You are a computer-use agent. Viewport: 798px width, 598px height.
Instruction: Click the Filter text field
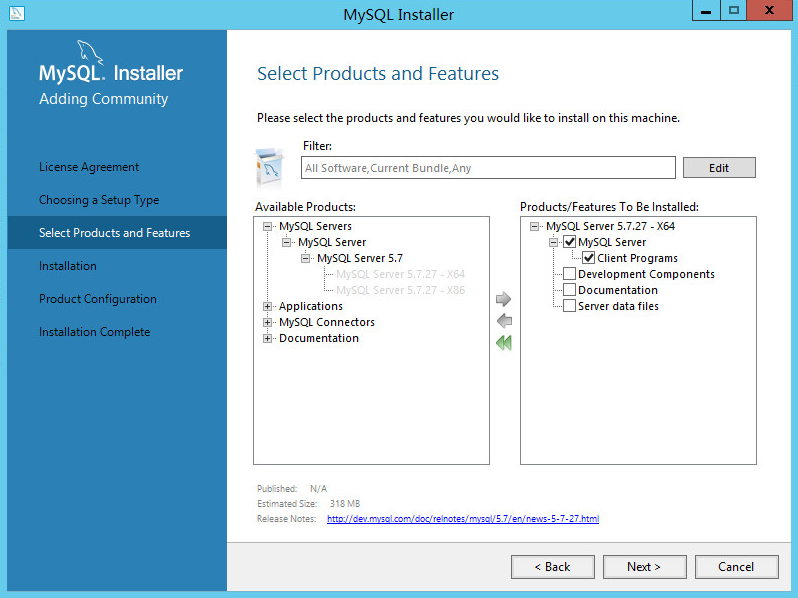pyautogui.click(x=488, y=168)
